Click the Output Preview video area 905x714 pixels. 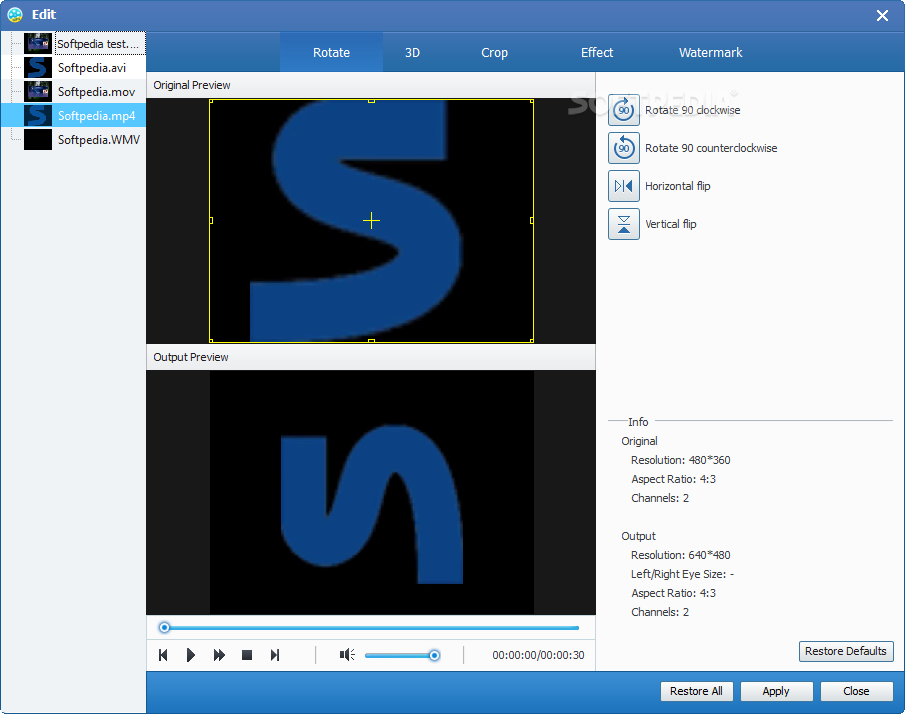[371, 492]
